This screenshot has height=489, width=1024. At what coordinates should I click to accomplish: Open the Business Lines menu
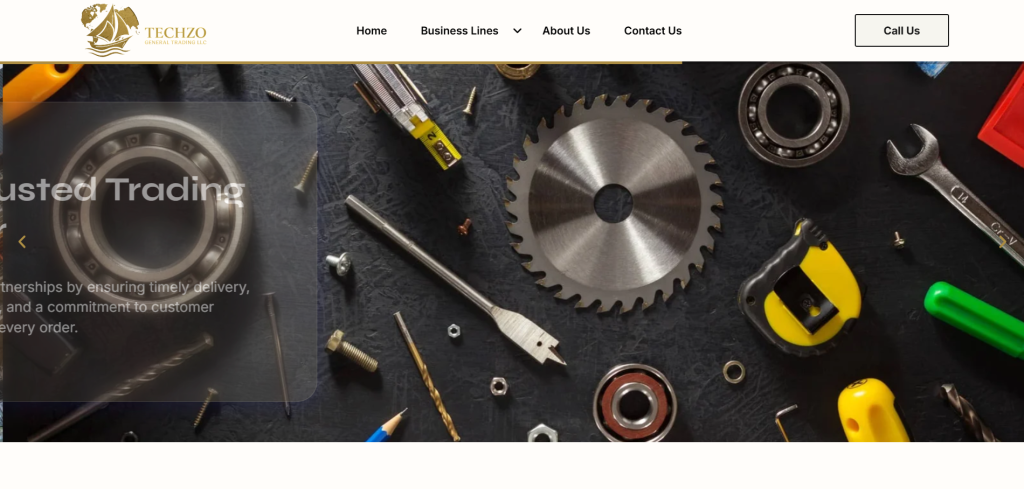pyautogui.click(x=459, y=31)
